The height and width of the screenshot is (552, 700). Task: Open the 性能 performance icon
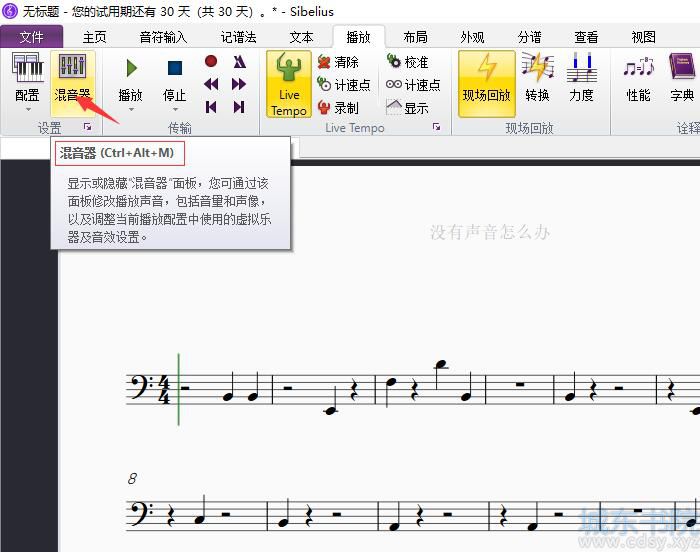pos(638,77)
